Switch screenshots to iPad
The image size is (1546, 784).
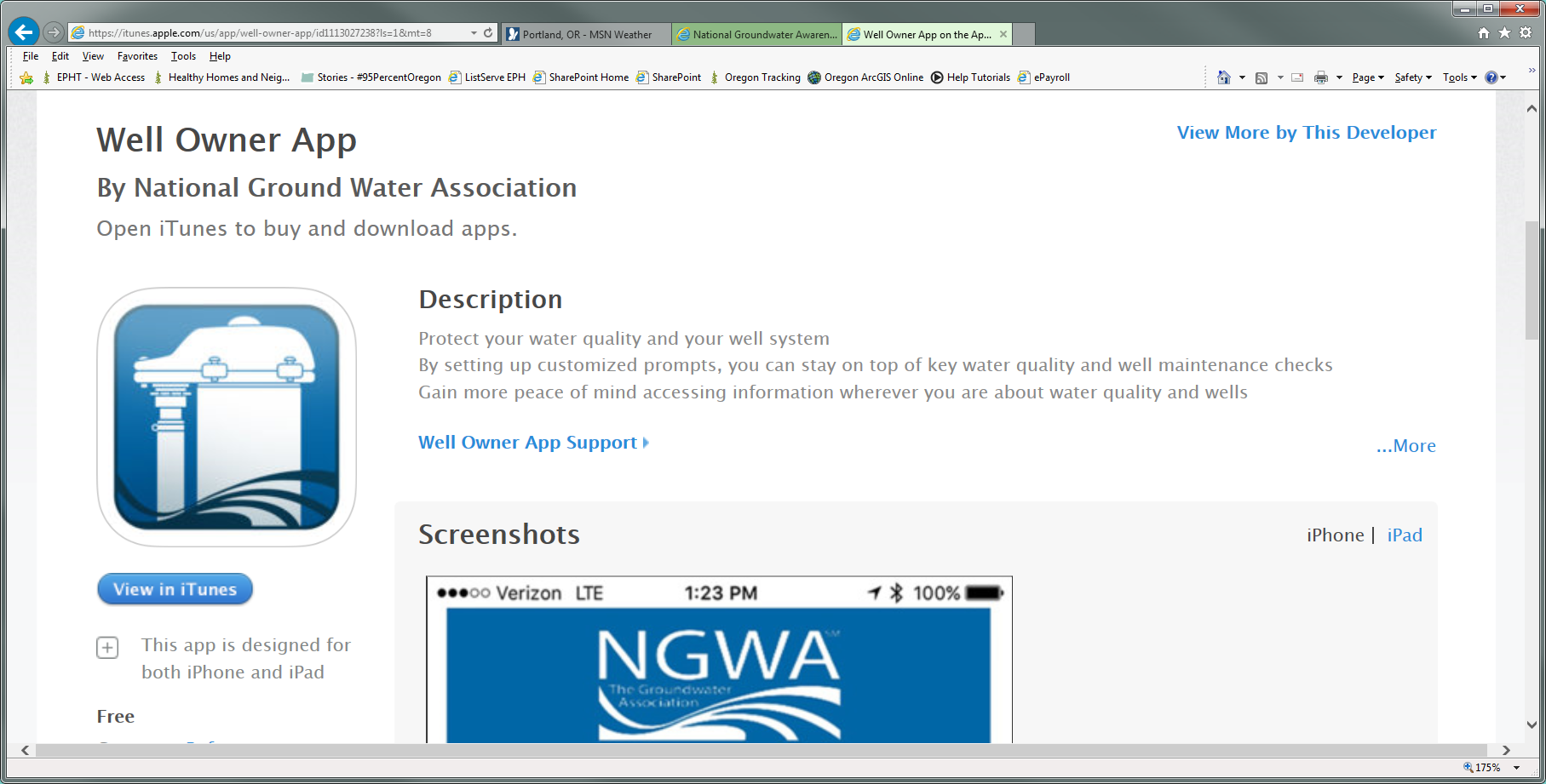1405,535
